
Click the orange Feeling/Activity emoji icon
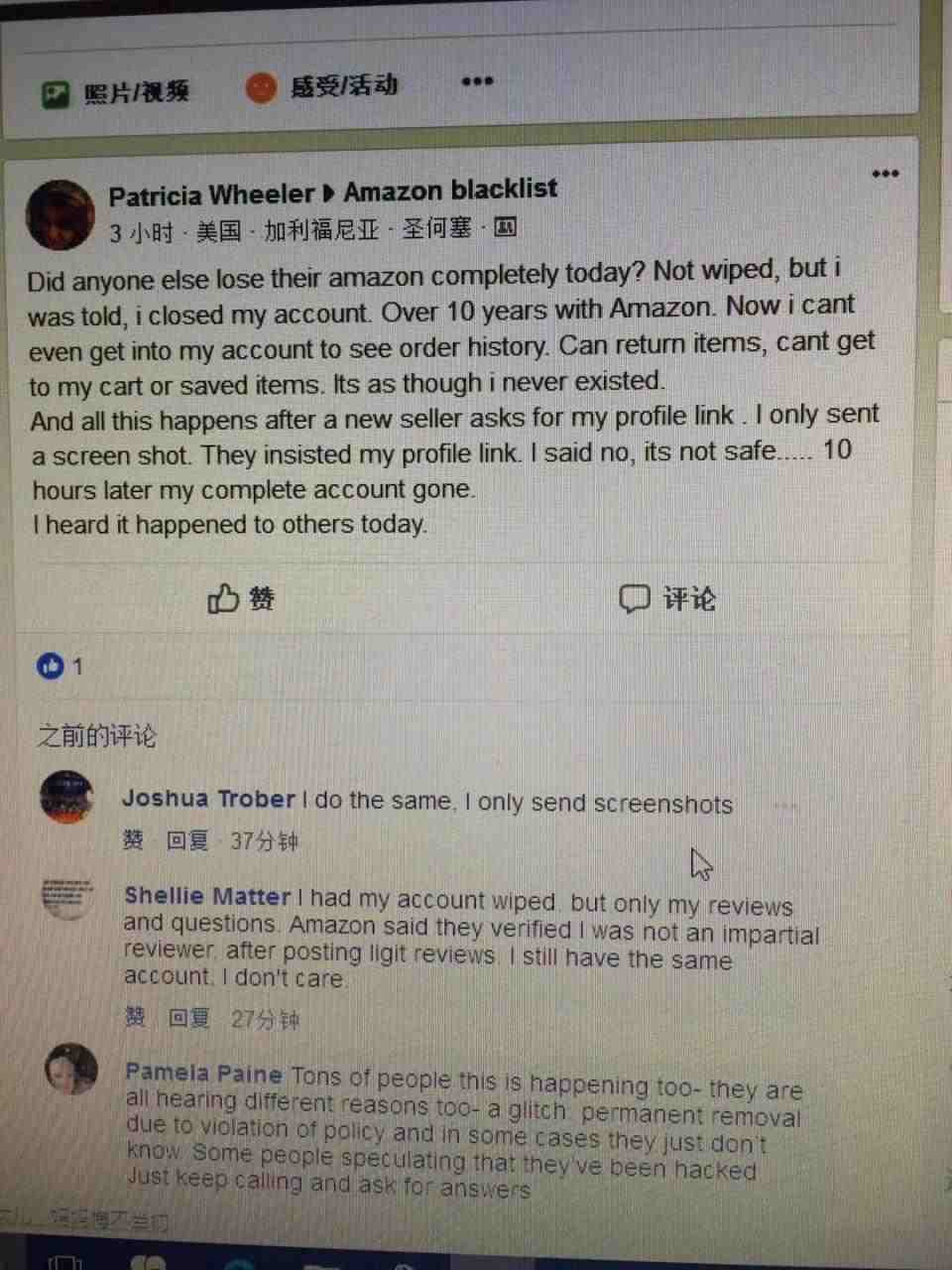(x=261, y=87)
